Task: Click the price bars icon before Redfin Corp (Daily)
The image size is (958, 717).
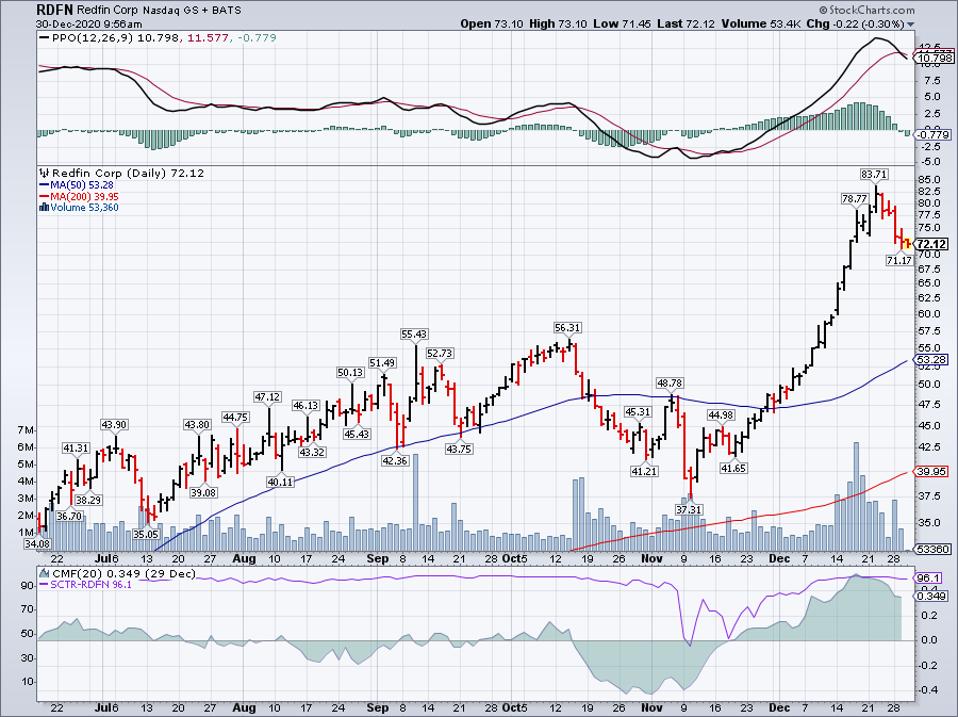Action: [45, 173]
